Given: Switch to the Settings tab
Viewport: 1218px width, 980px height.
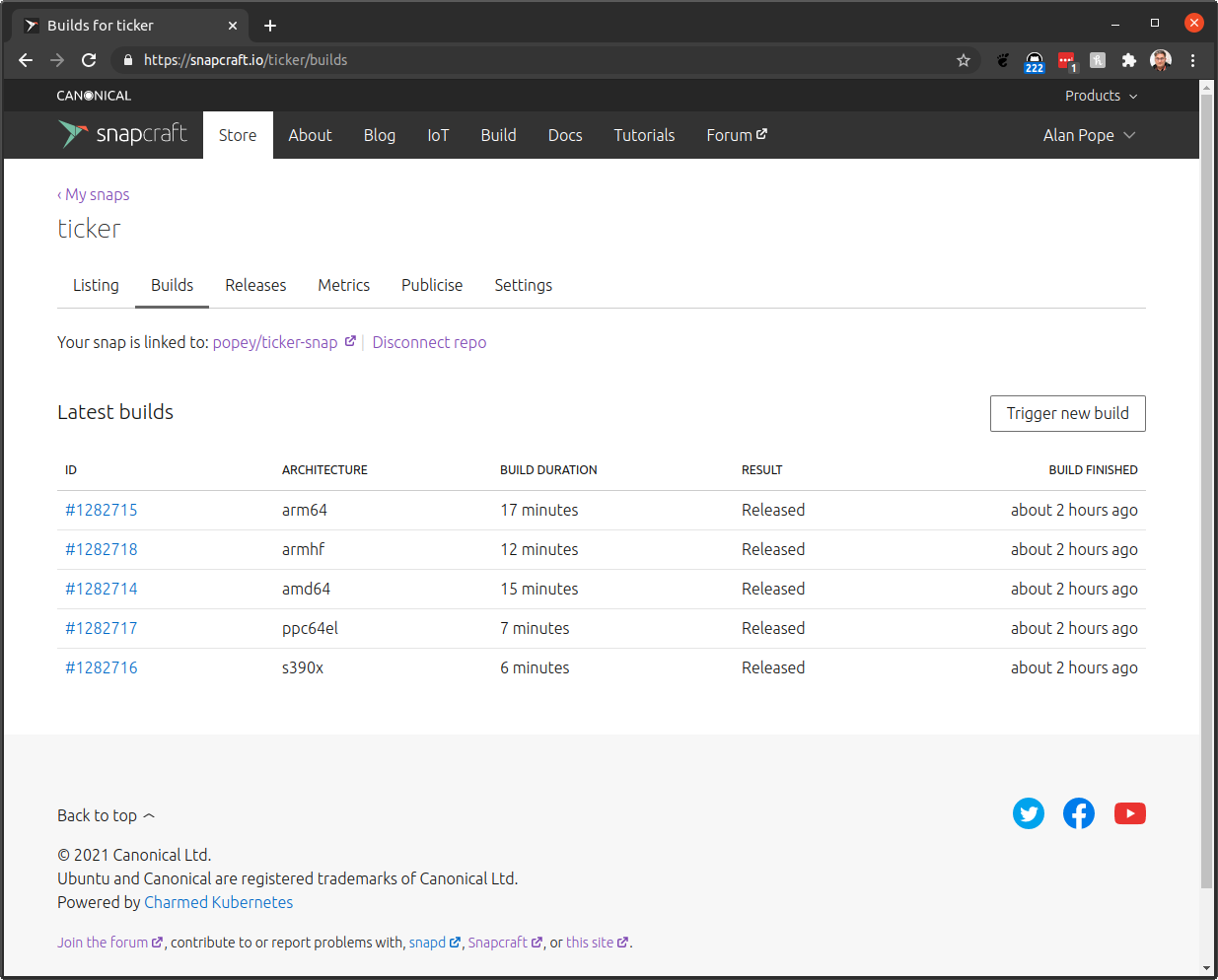Looking at the screenshot, I should pos(523,285).
